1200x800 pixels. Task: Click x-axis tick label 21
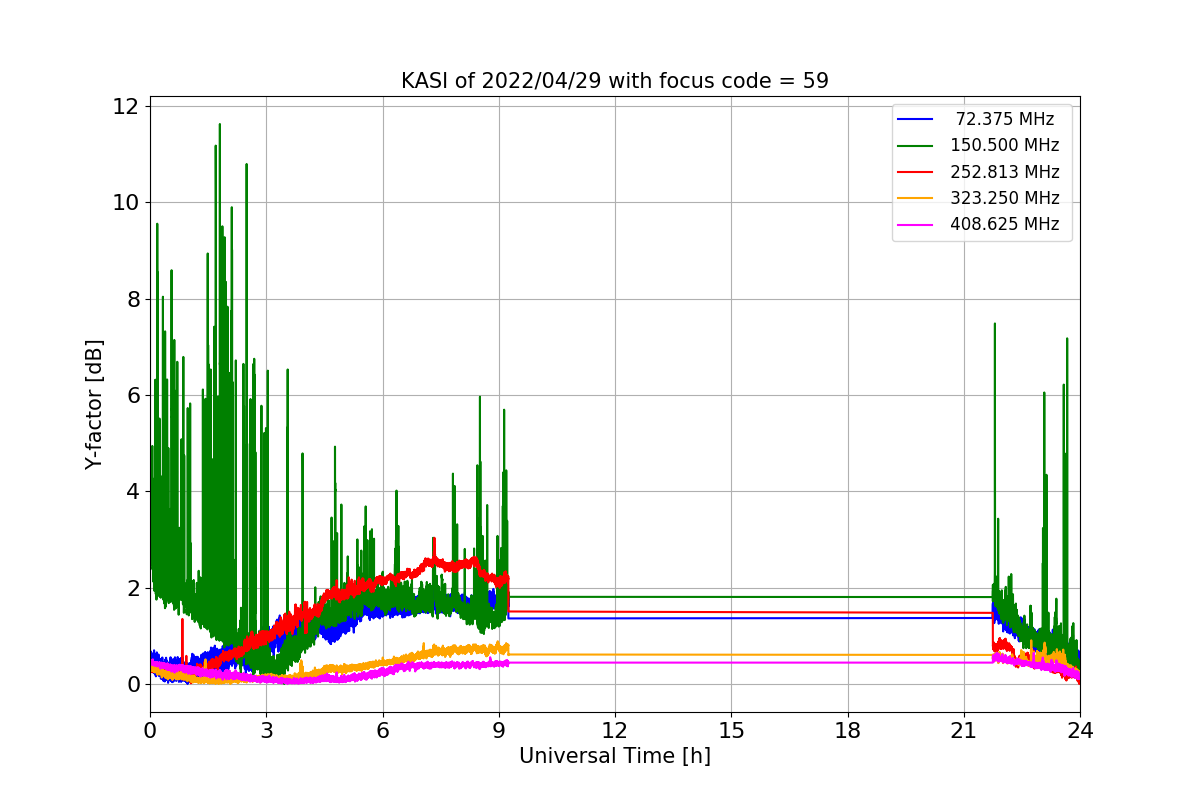coord(964,730)
